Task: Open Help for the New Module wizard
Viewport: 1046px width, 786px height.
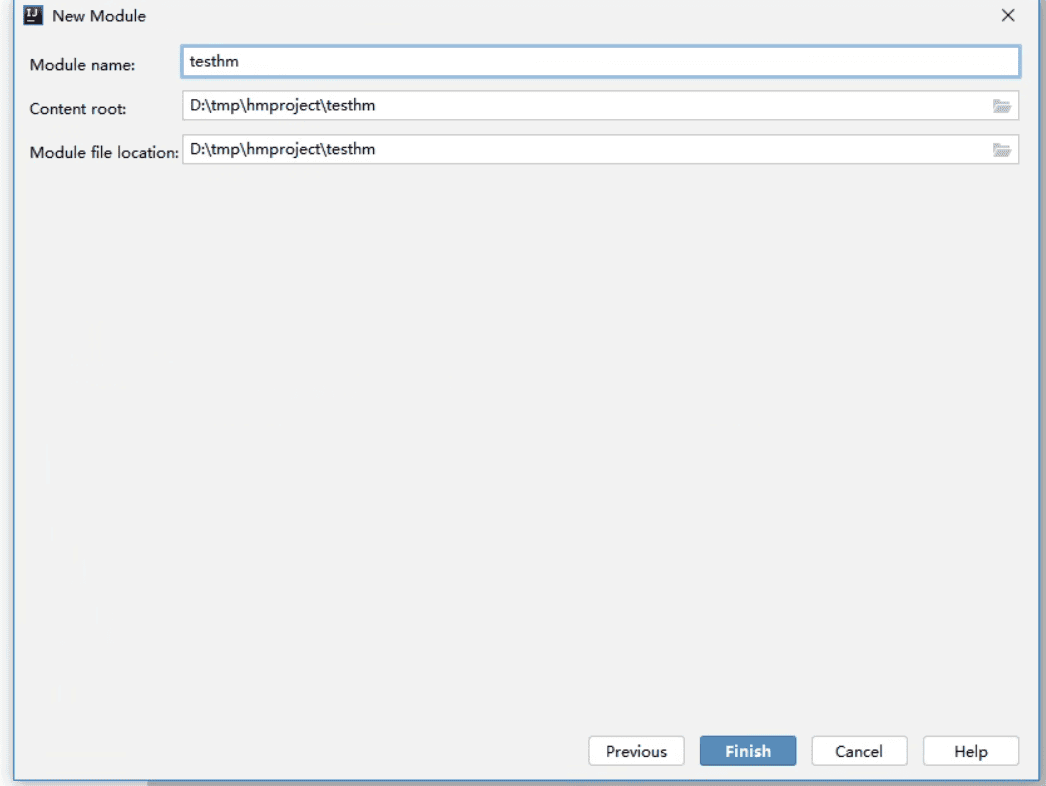Action: (970, 751)
